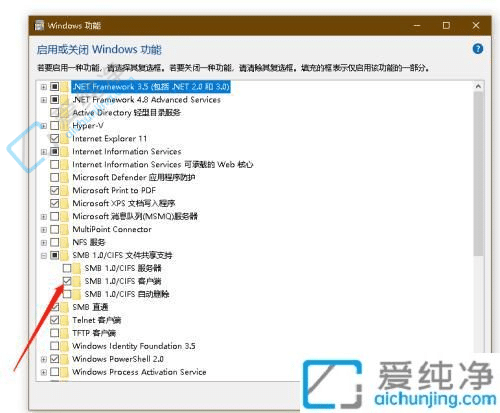500x413 pixels.
Task: Toggle .NET Framework 3.5 checkbox
Action: [x=55, y=87]
